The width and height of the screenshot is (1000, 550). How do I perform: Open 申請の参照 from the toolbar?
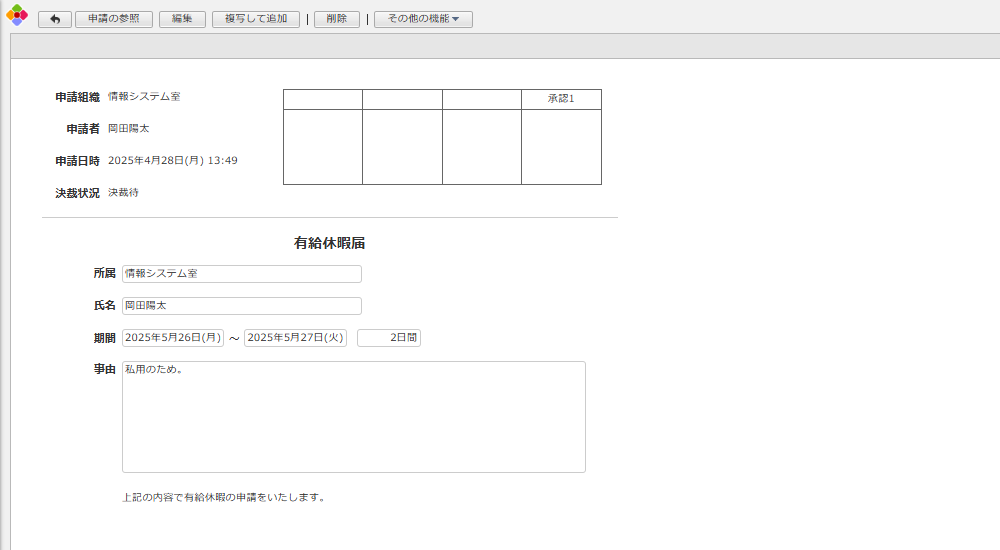click(x=113, y=20)
